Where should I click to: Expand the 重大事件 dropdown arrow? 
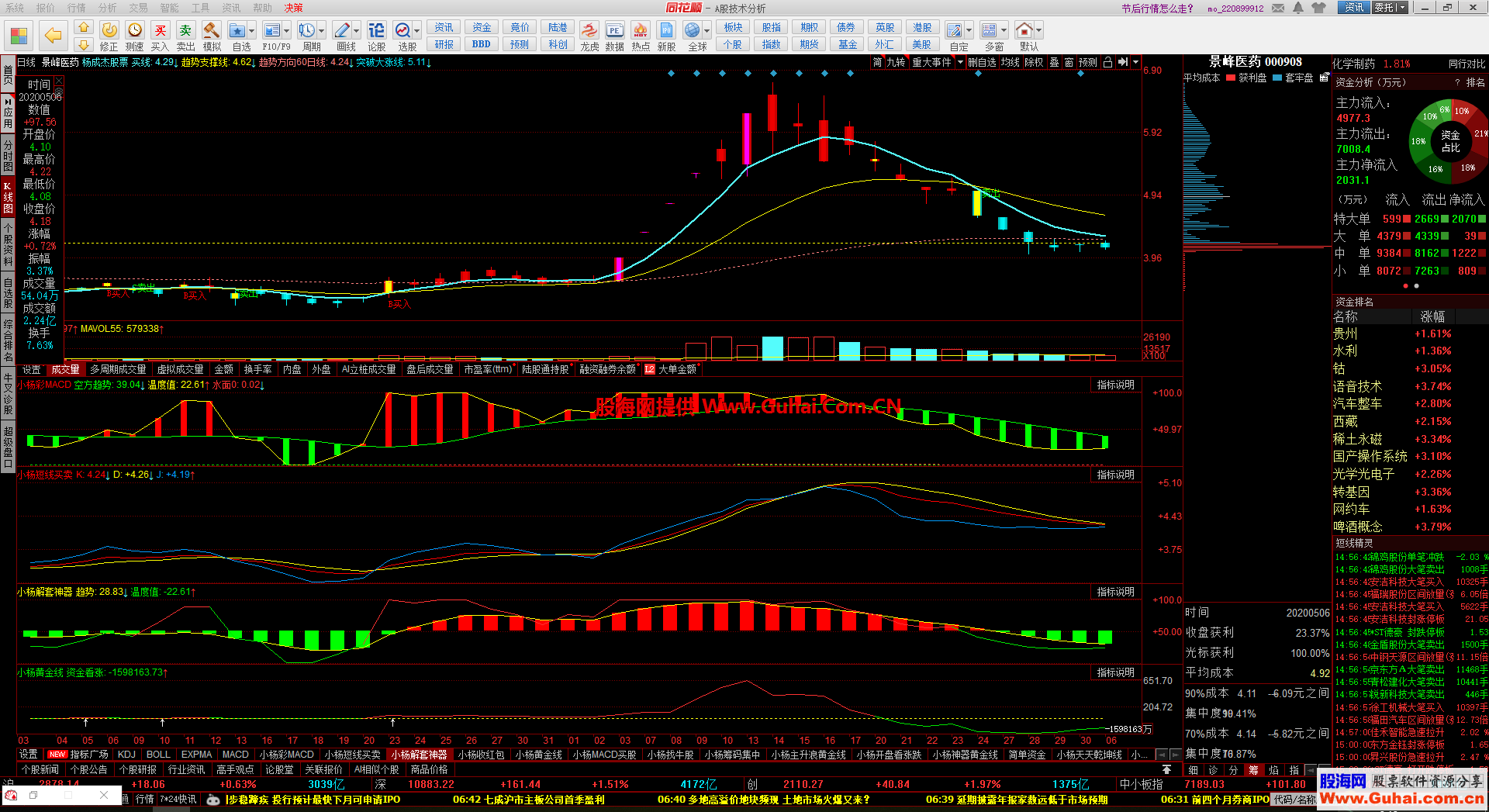pos(960,62)
